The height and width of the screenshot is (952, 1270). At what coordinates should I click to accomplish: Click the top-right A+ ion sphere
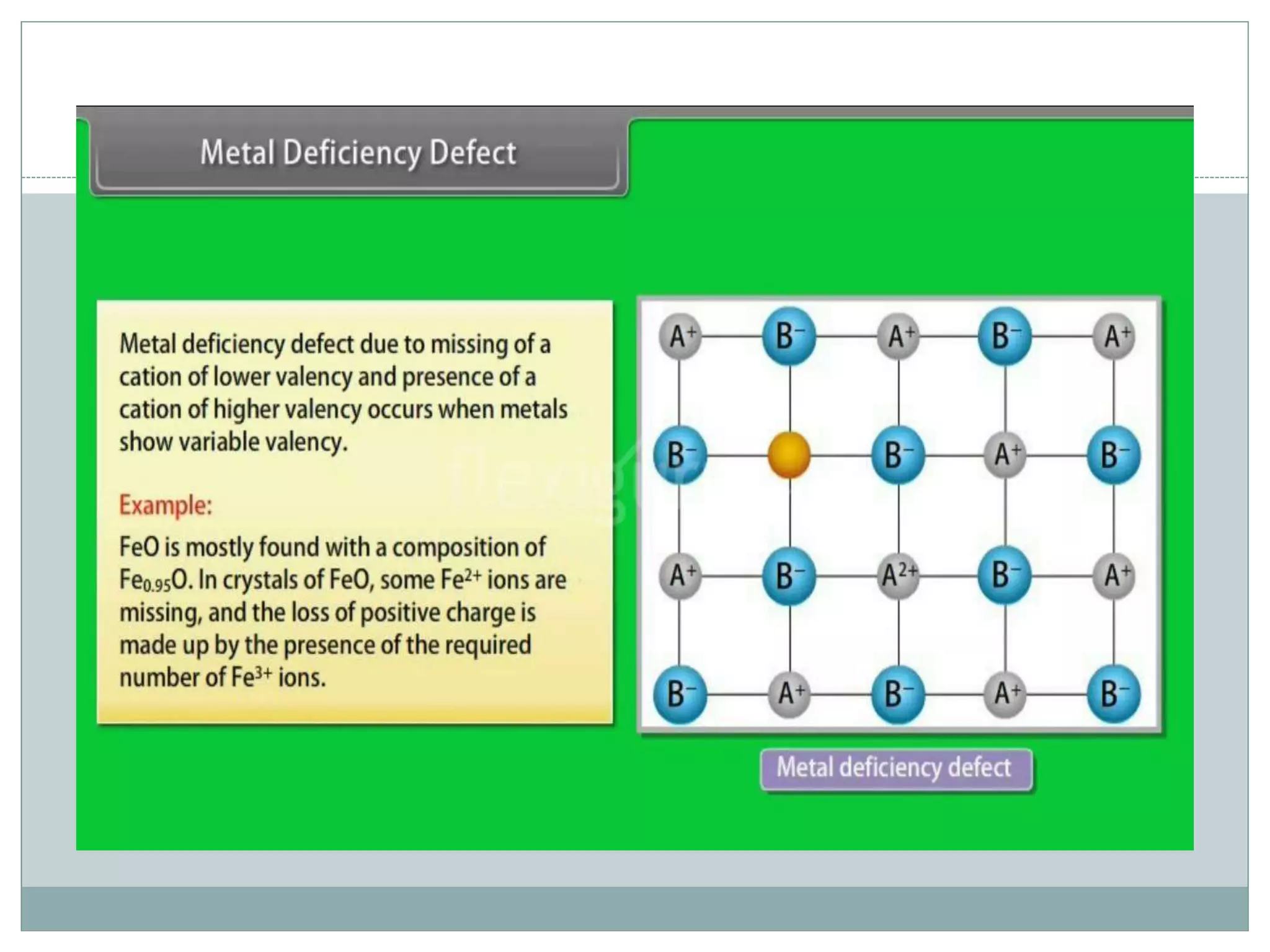pos(1114,337)
